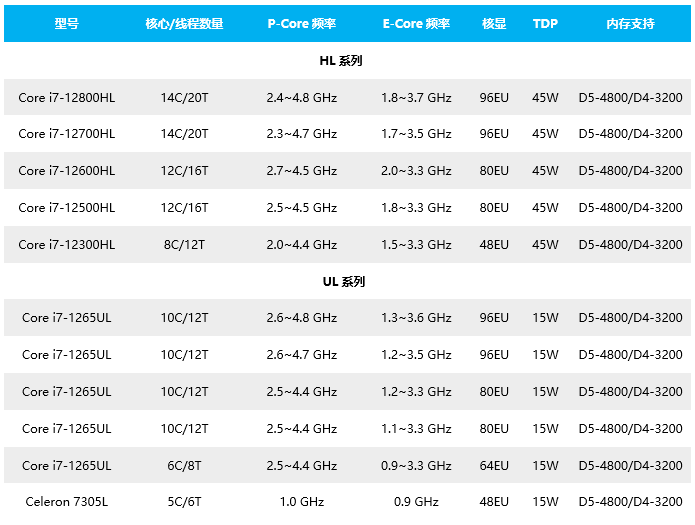Select the 2.6~4.7 GHz frequency cell
Viewport: 695px width, 525px height.
pyautogui.click(x=301, y=355)
